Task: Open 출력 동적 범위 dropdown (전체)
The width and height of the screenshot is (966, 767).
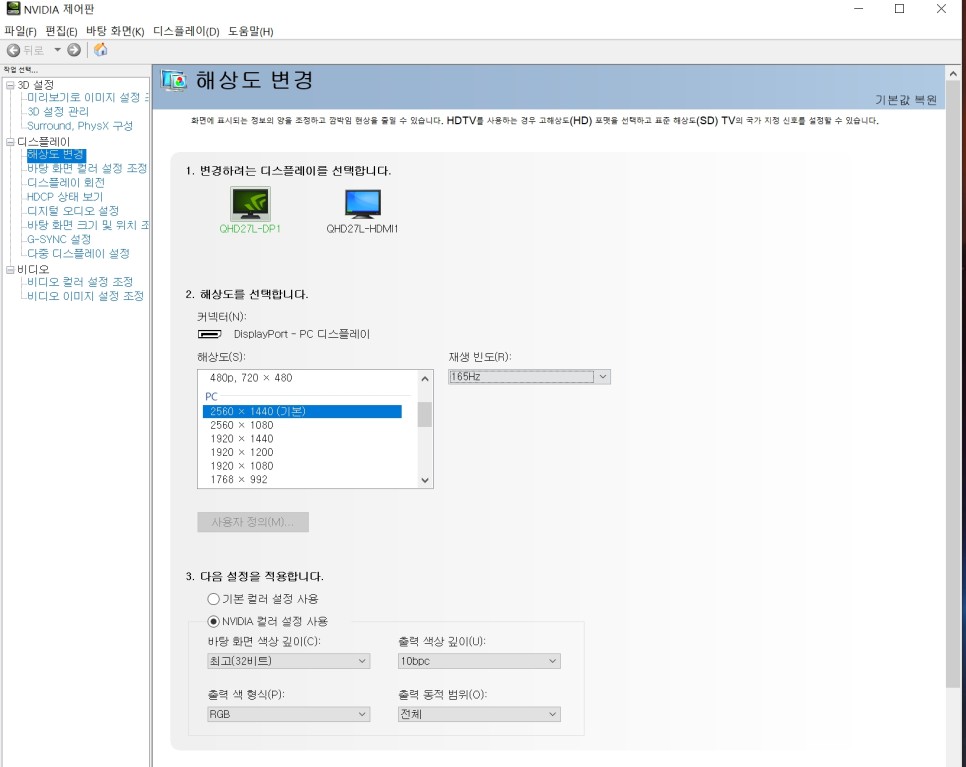Action: (x=479, y=714)
